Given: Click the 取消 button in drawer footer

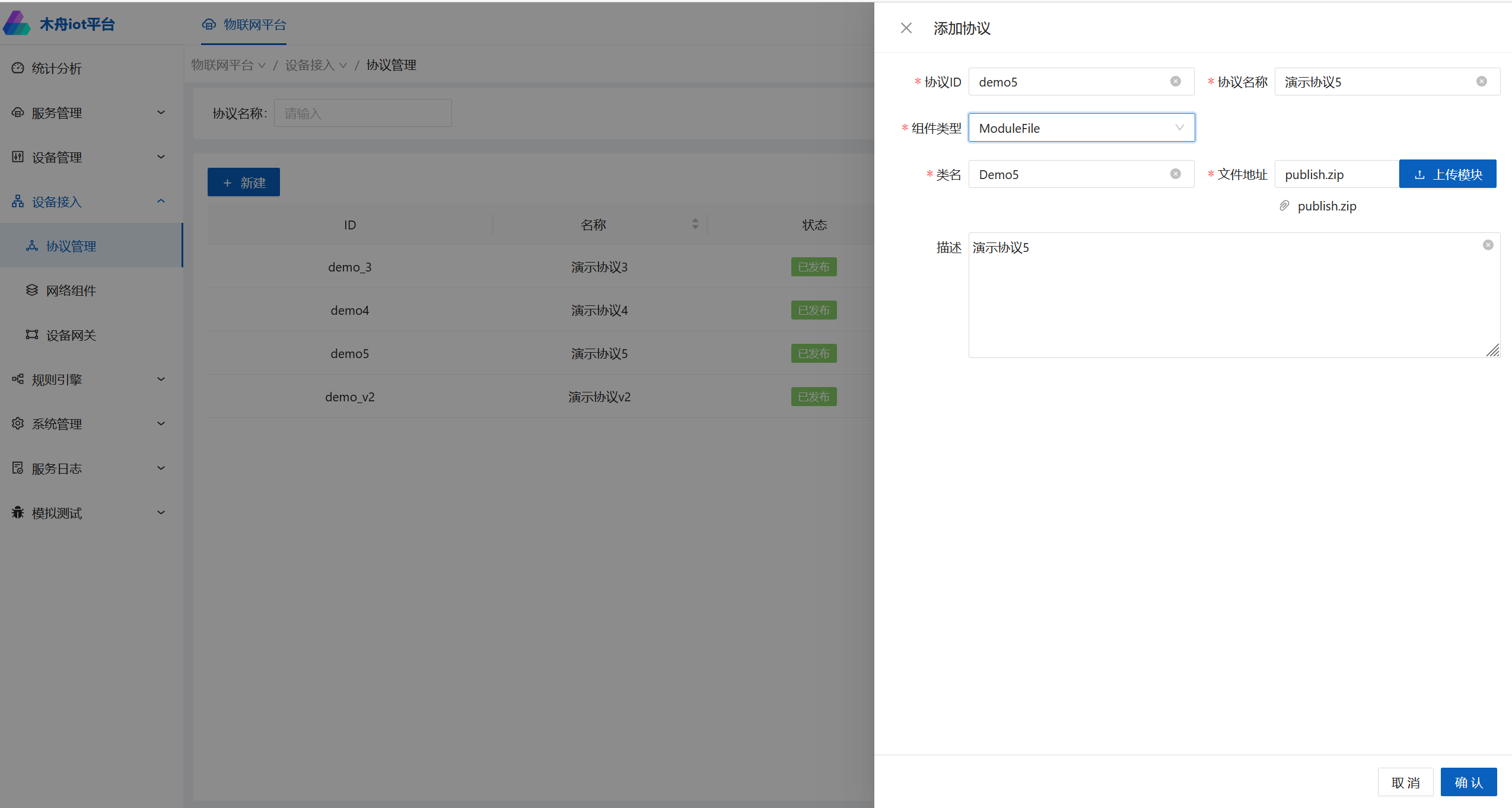Looking at the screenshot, I should point(1405,783).
